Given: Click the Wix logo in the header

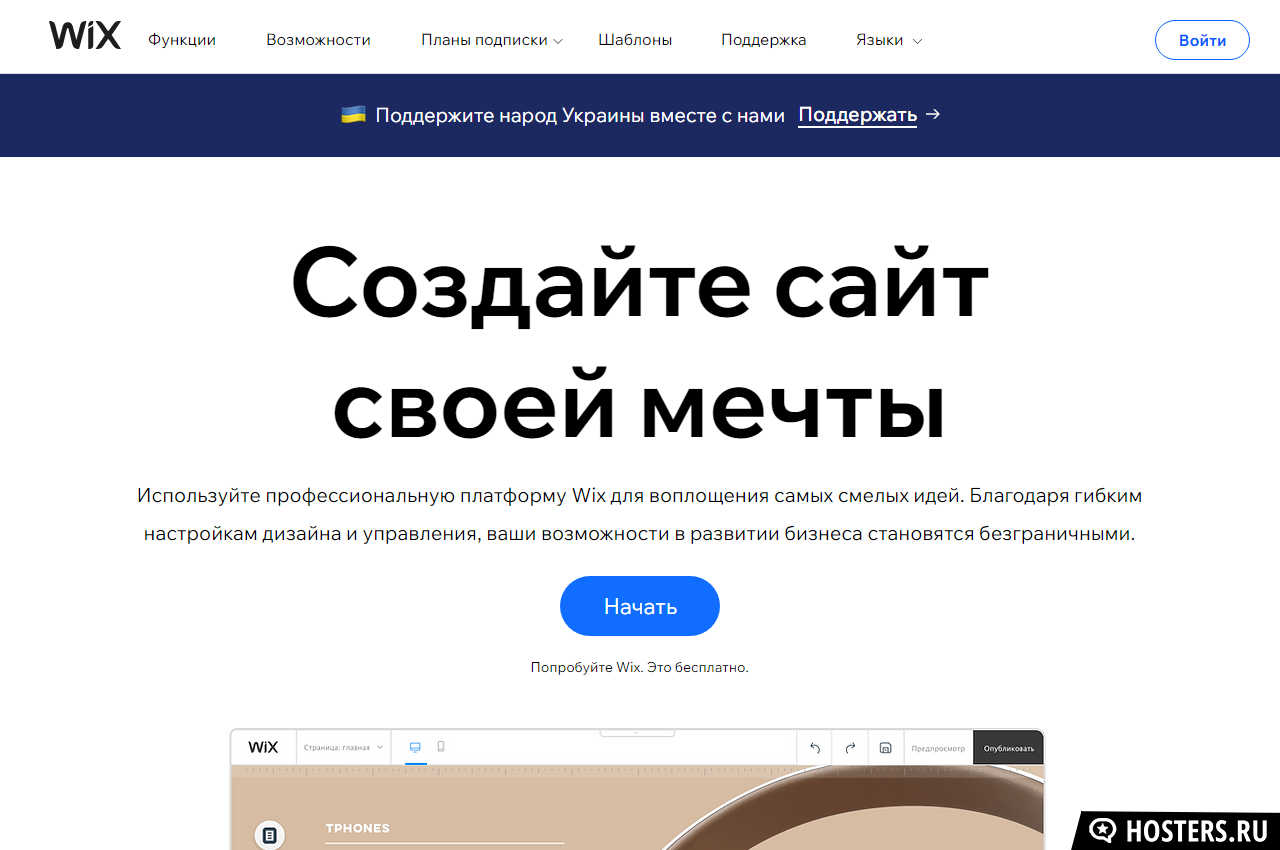Looking at the screenshot, I should (85, 36).
